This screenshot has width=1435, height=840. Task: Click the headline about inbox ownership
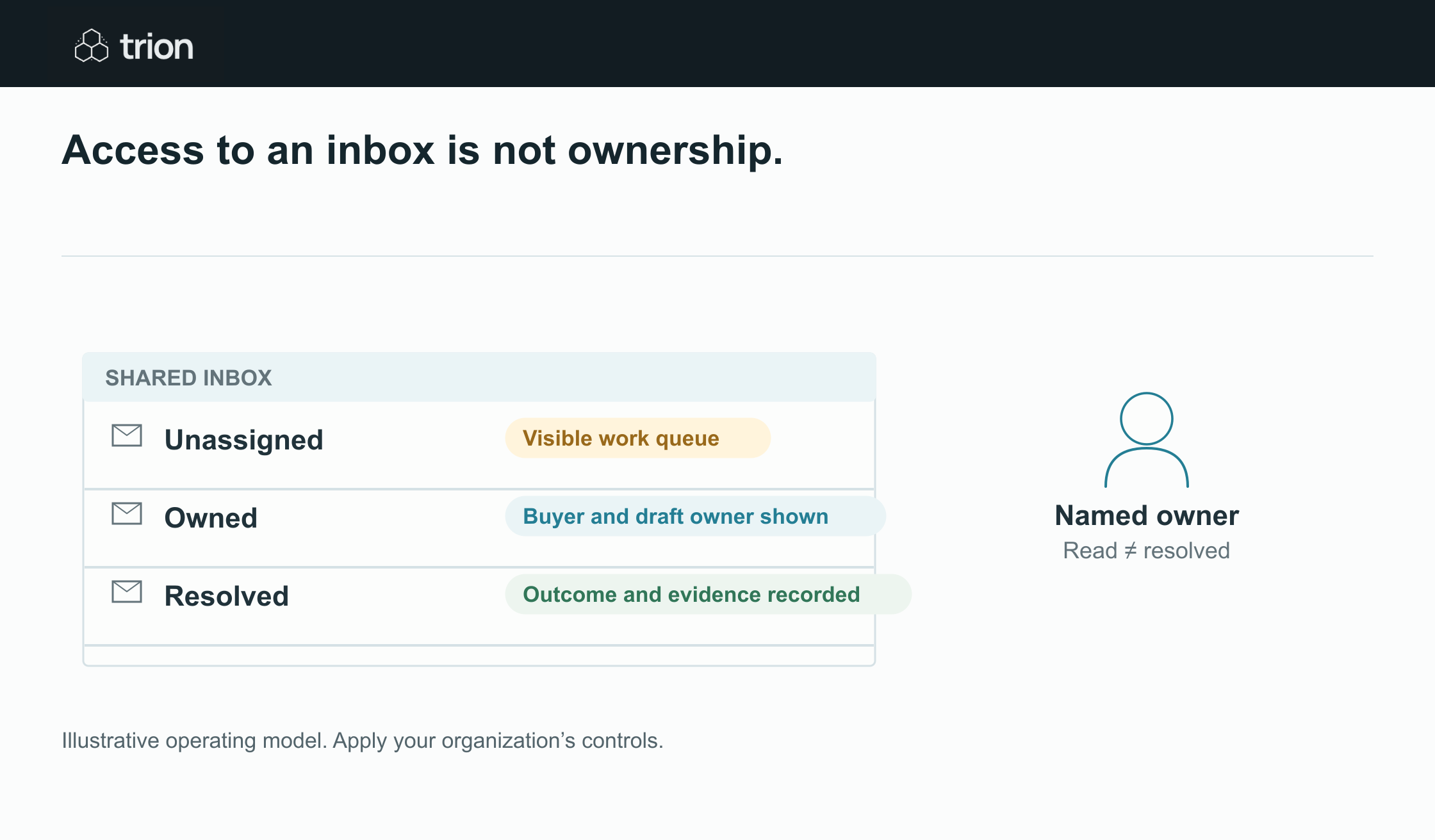click(x=422, y=150)
